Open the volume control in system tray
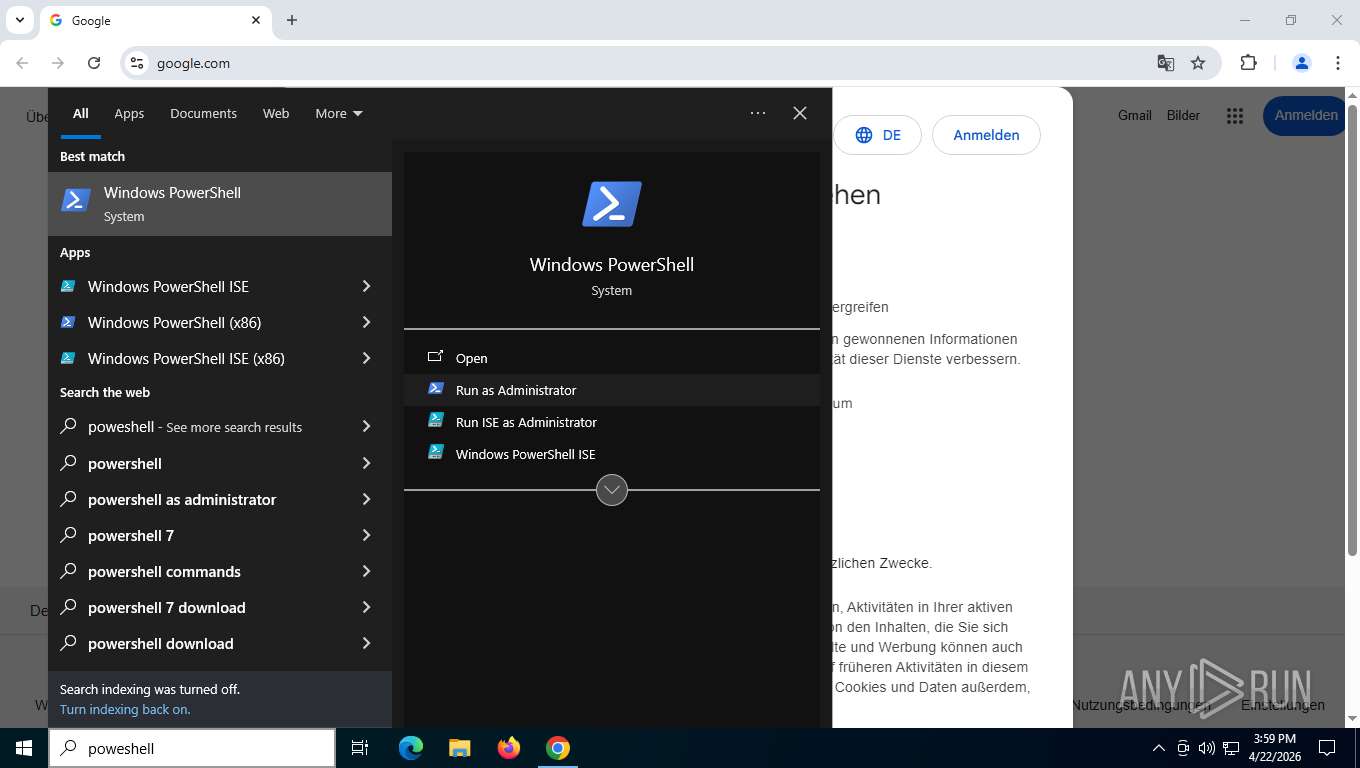 coord(1206,748)
